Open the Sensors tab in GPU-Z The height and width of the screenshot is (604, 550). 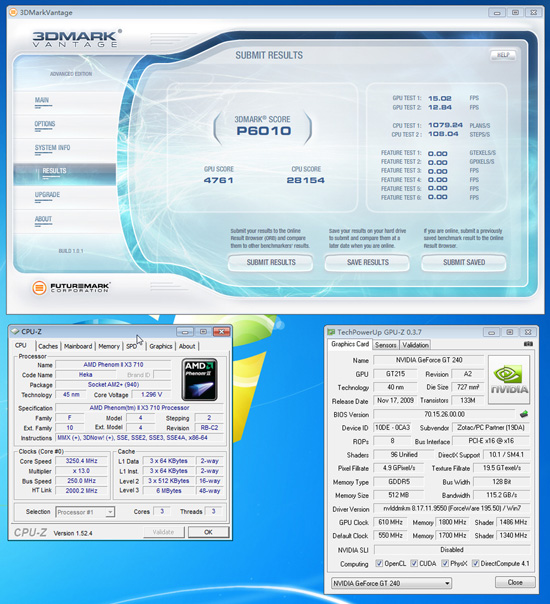click(386, 345)
